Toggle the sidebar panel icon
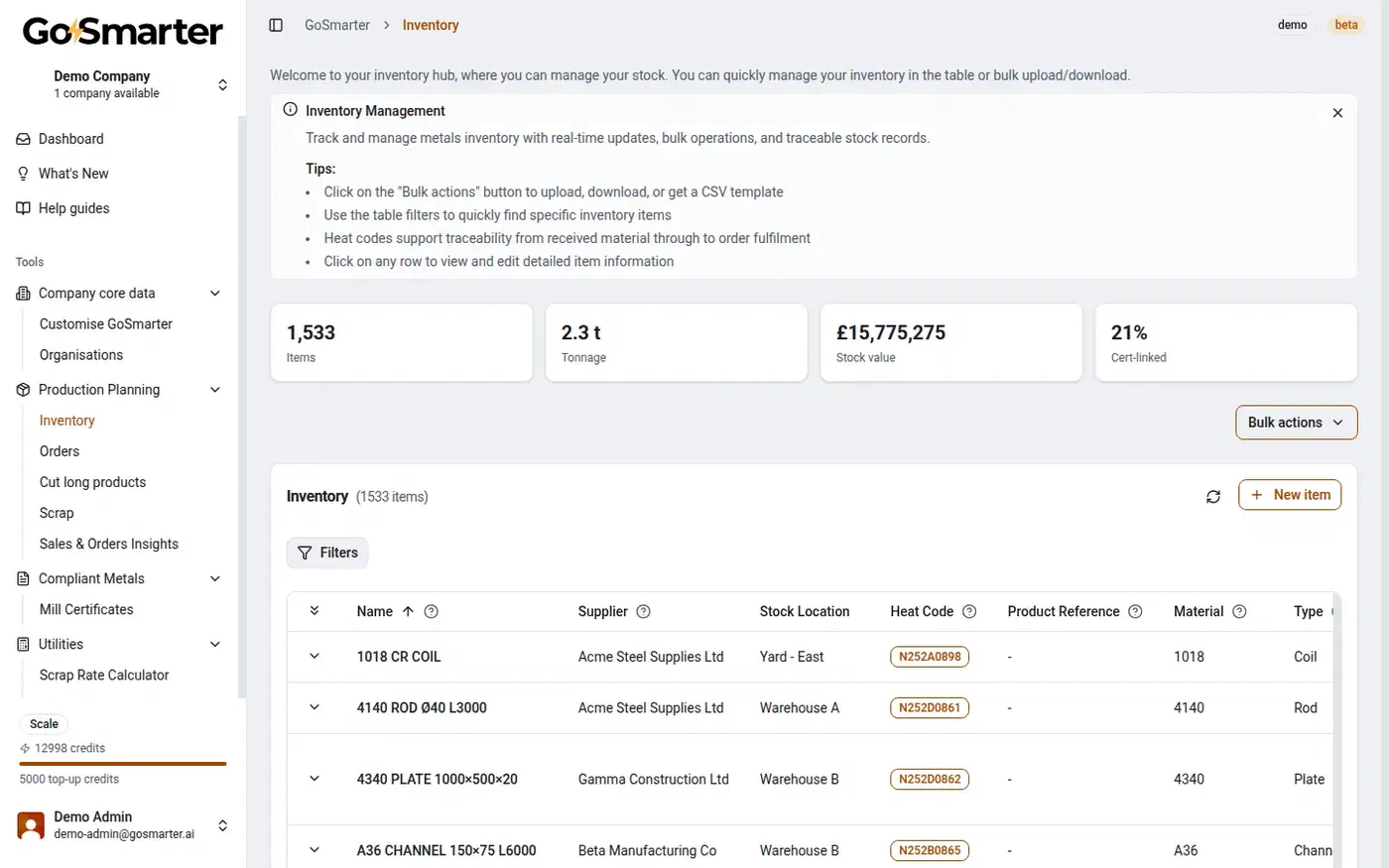Image resolution: width=1389 pixels, height=868 pixels. click(x=276, y=25)
